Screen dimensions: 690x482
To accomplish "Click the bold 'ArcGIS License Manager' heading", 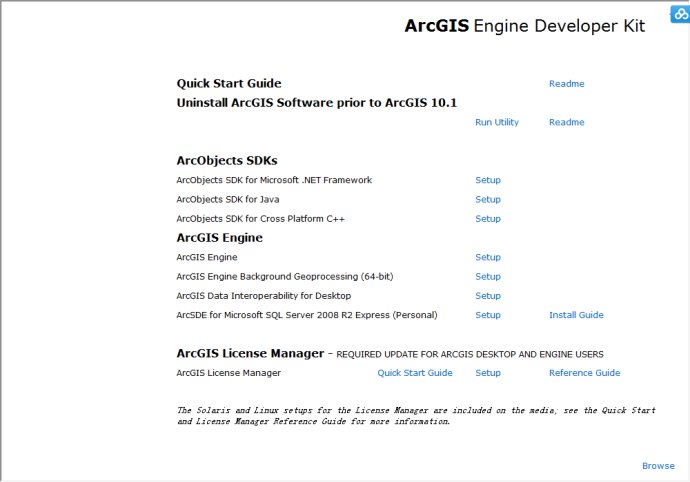I will pyautogui.click(x=250, y=353).
